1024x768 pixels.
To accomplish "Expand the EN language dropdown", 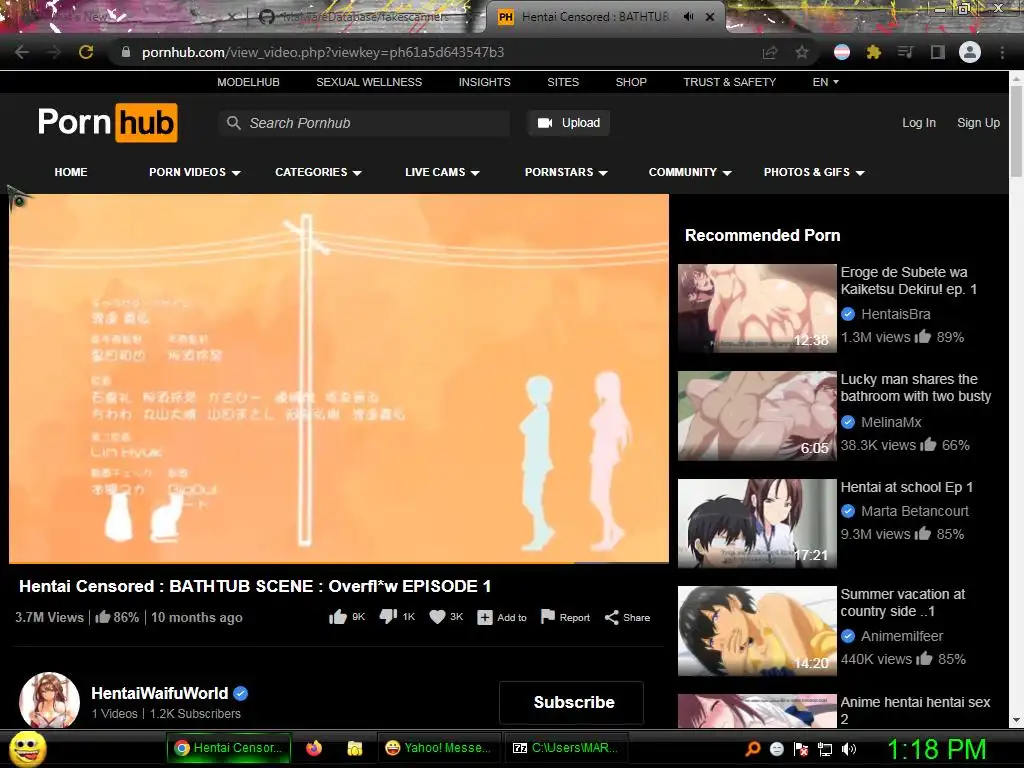I will (825, 82).
